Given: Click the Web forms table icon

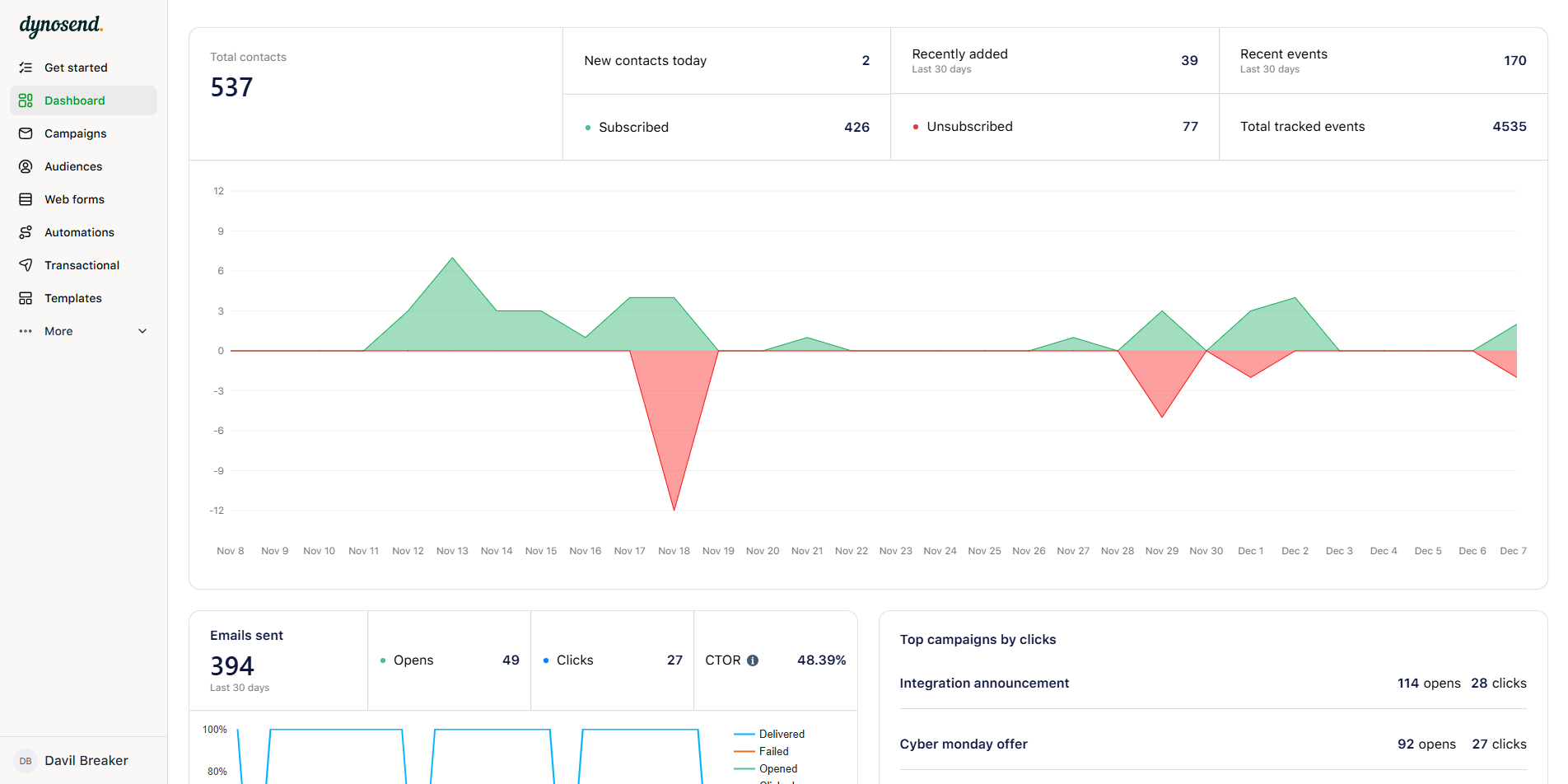Looking at the screenshot, I should [x=26, y=198].
